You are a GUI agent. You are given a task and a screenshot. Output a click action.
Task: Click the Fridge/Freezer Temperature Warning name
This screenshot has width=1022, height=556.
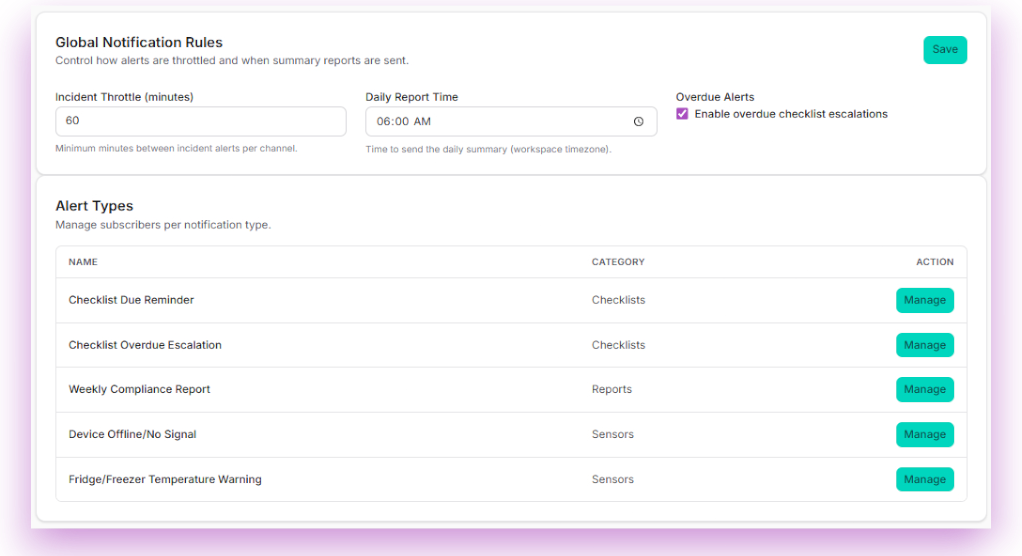[165, 479]
